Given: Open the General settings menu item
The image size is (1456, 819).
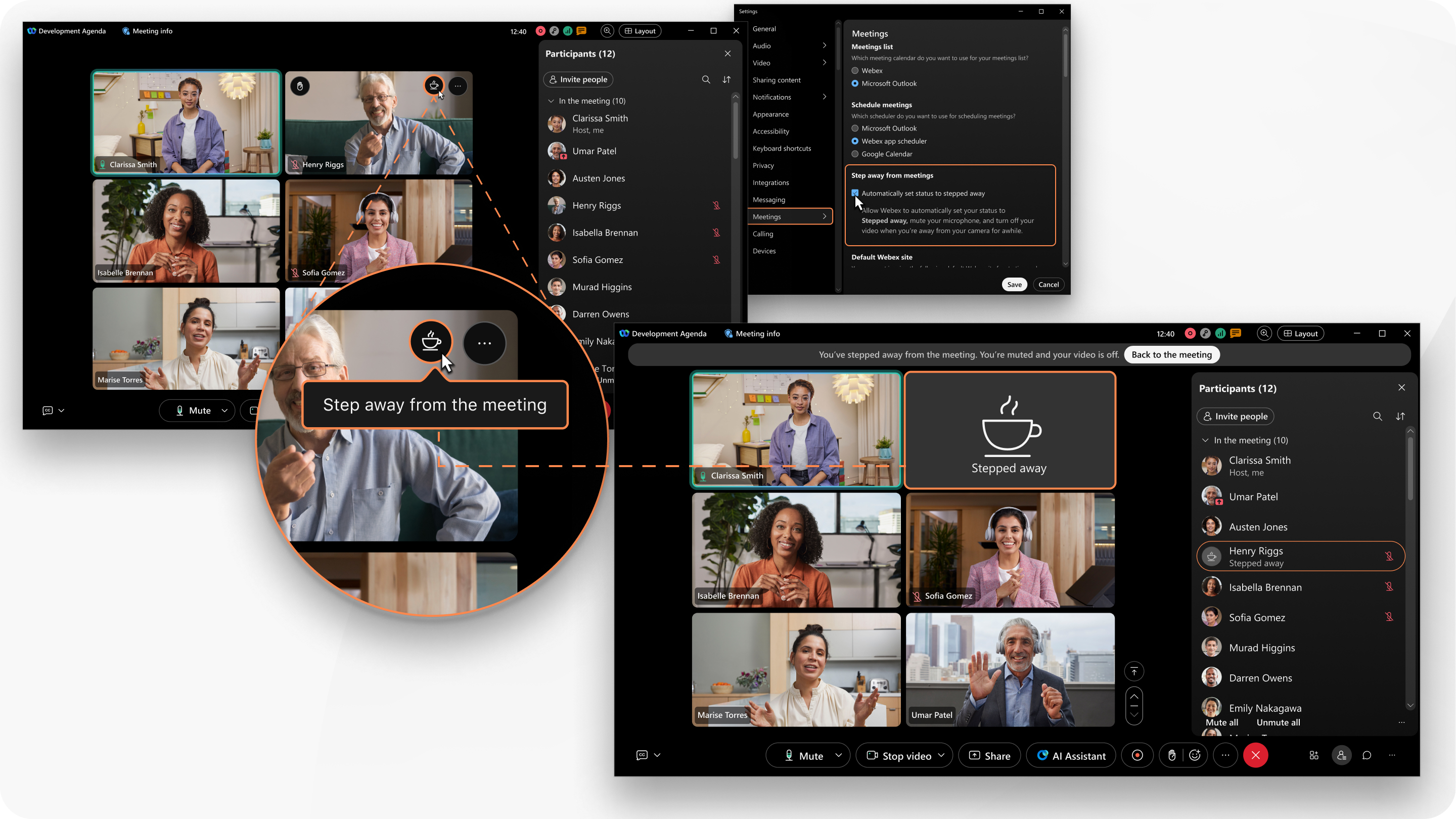Looking at the screenshot, I should (764, 29).
